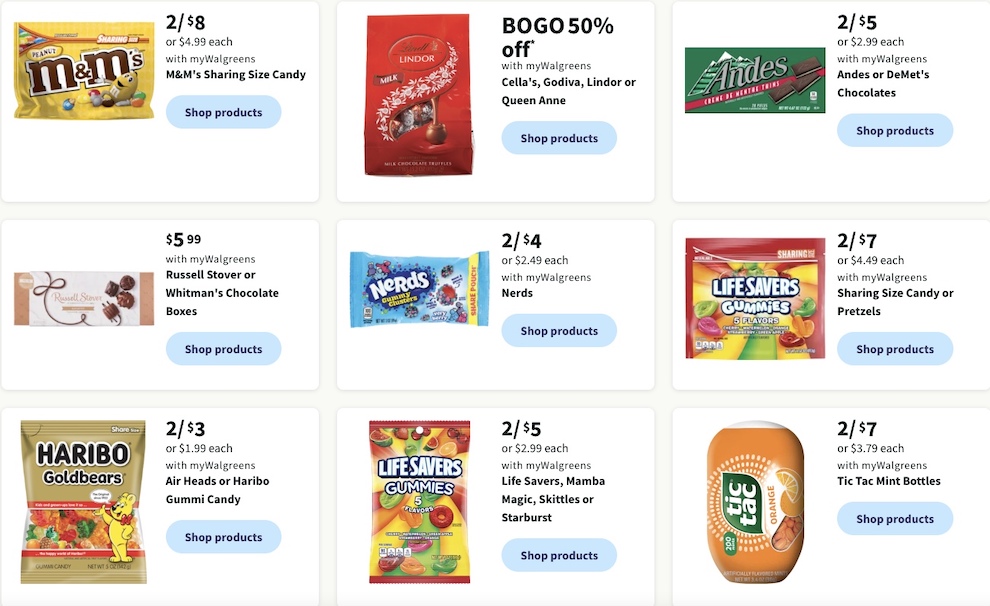Screen dimensions: 990x606
Task: Open the Nerds Gummy Clusters image
Action: point(420,289)
